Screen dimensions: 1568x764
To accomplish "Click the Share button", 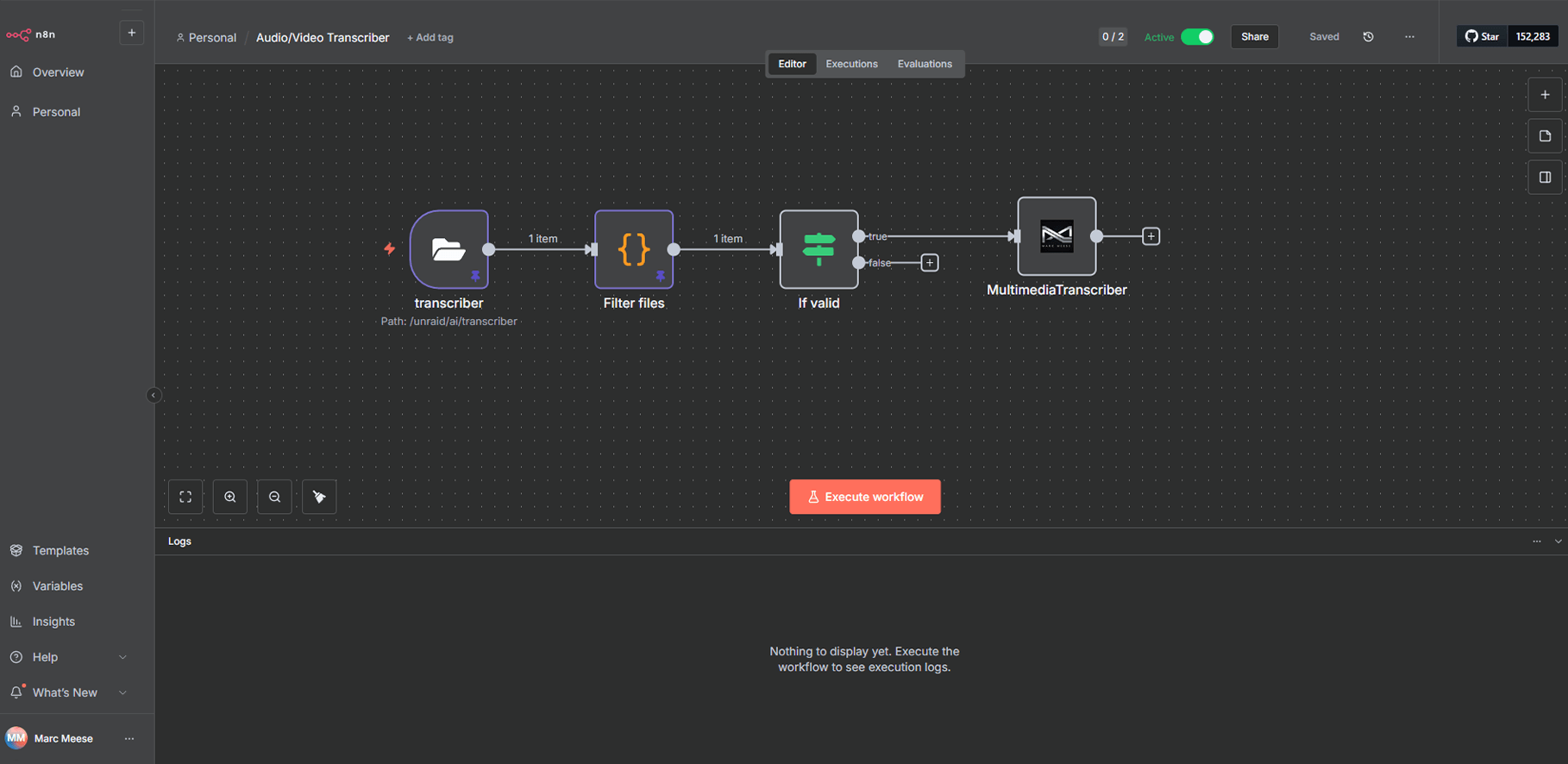I will (x=1254, y=37).
